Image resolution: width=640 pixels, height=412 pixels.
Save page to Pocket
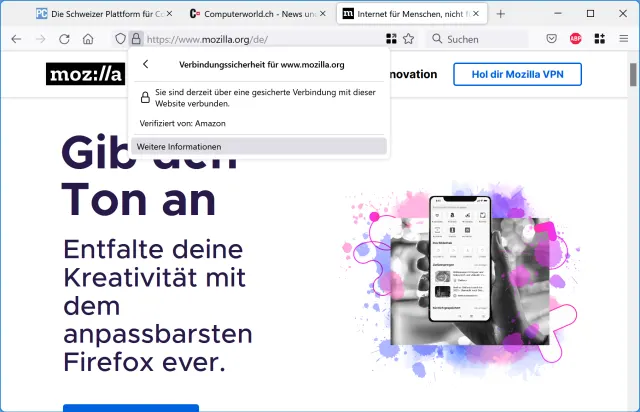click(x=551, y=39)
